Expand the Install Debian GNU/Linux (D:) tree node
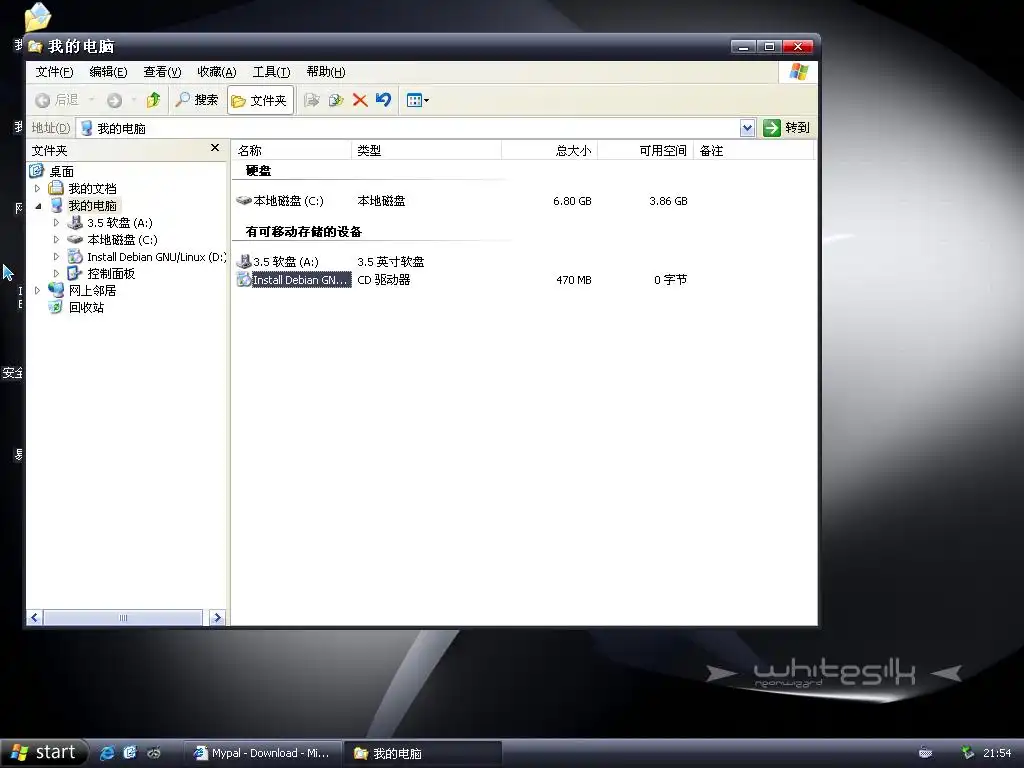The width and height of the screenshot is (1024, 768). [56, 257]
